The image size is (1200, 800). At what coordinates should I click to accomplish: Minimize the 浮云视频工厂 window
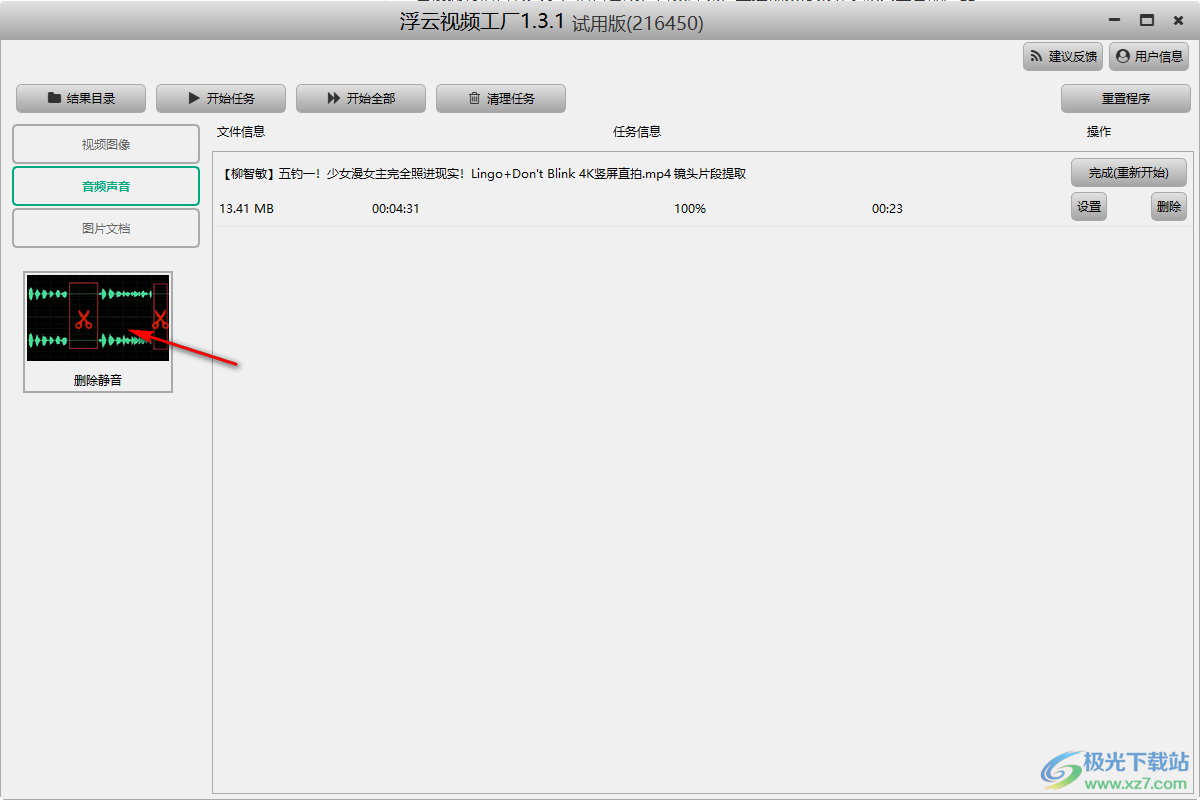pyautogui.click(x=1116, y=20)
